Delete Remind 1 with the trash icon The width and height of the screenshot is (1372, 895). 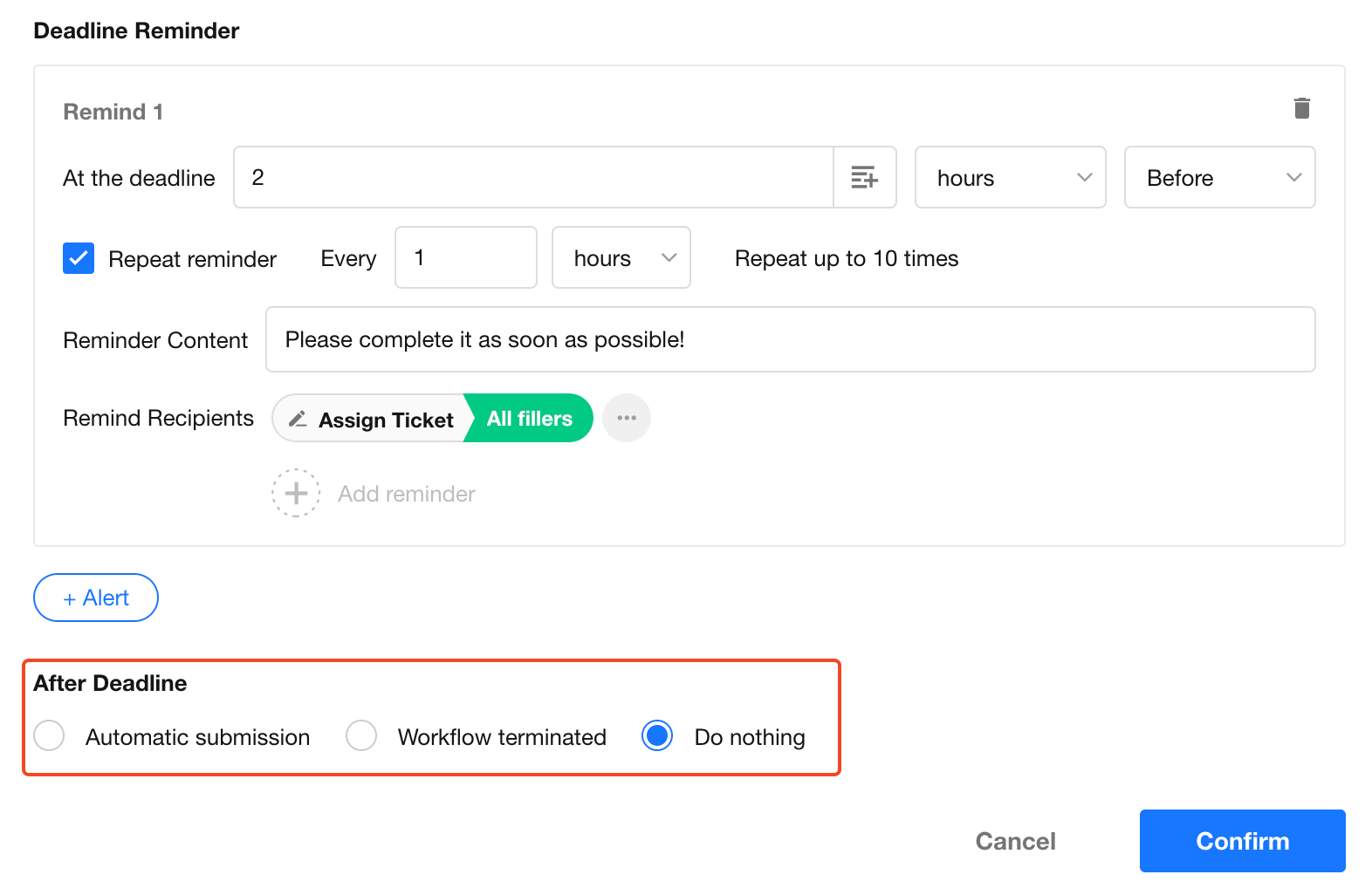(1301, 108)
